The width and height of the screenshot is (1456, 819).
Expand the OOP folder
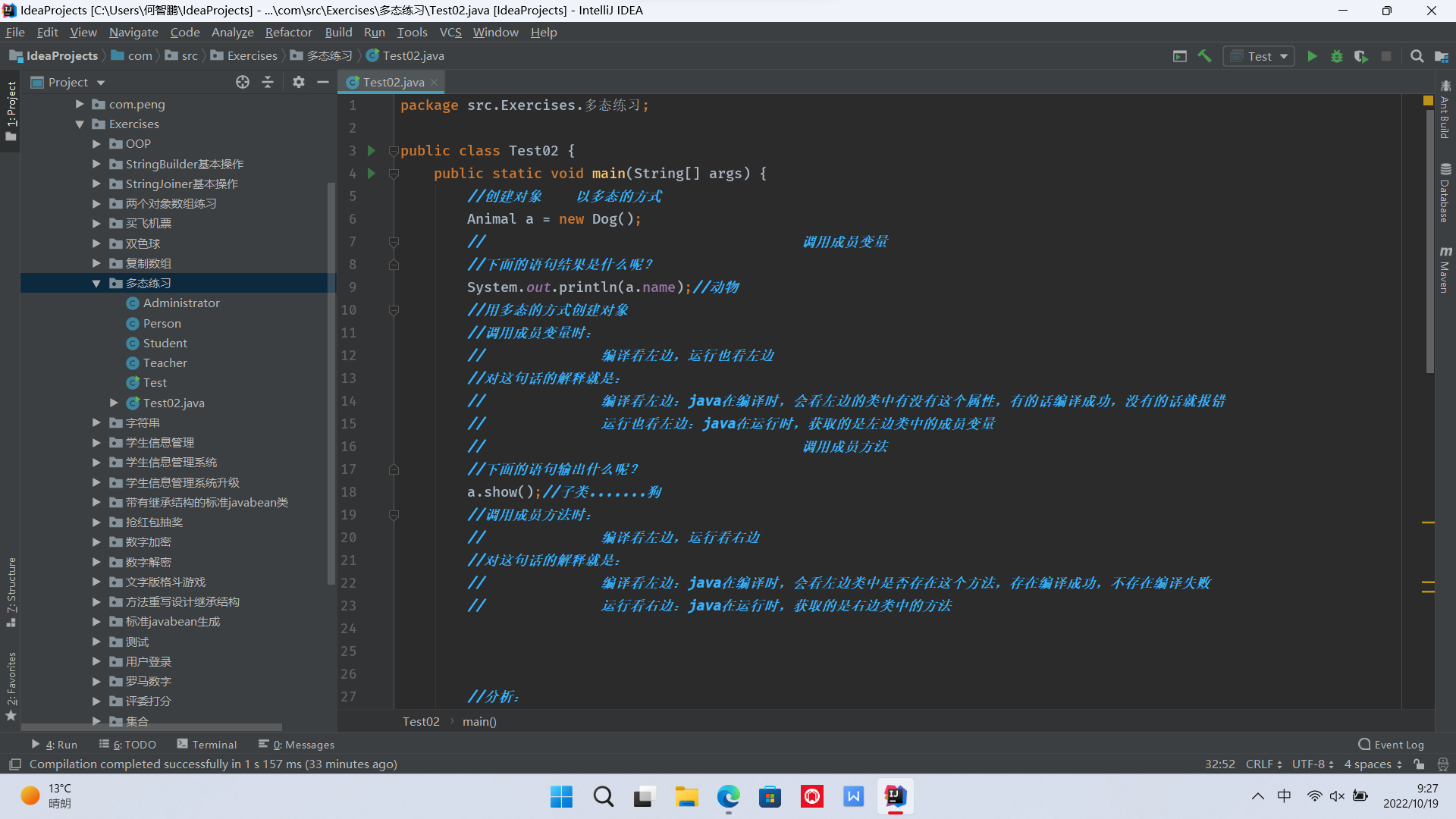point(96,143)
